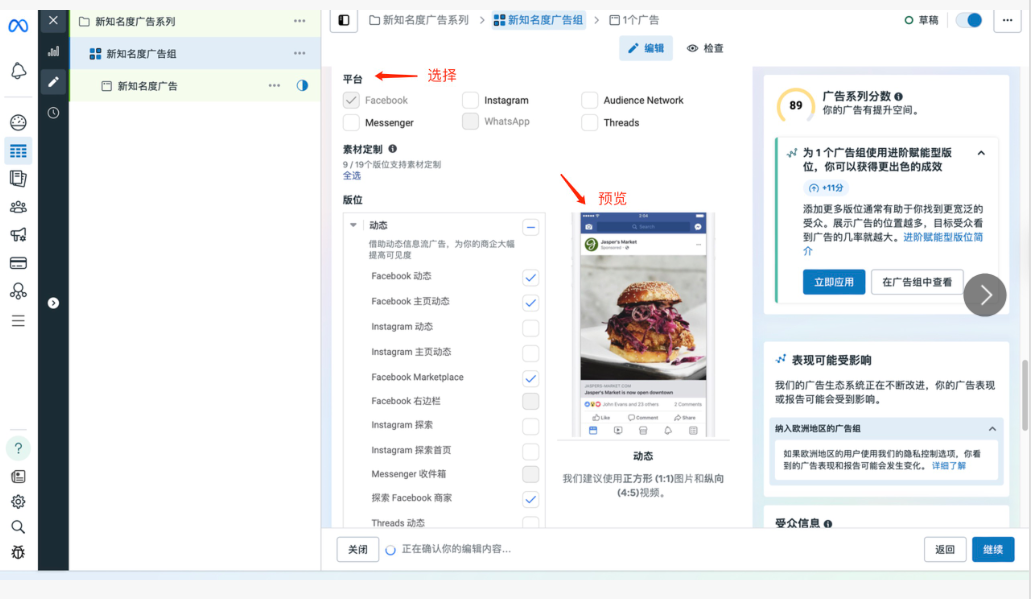Open the settings gear in sidebar
The width and height of the screenshot is (1031, 599).
(18, 502)
